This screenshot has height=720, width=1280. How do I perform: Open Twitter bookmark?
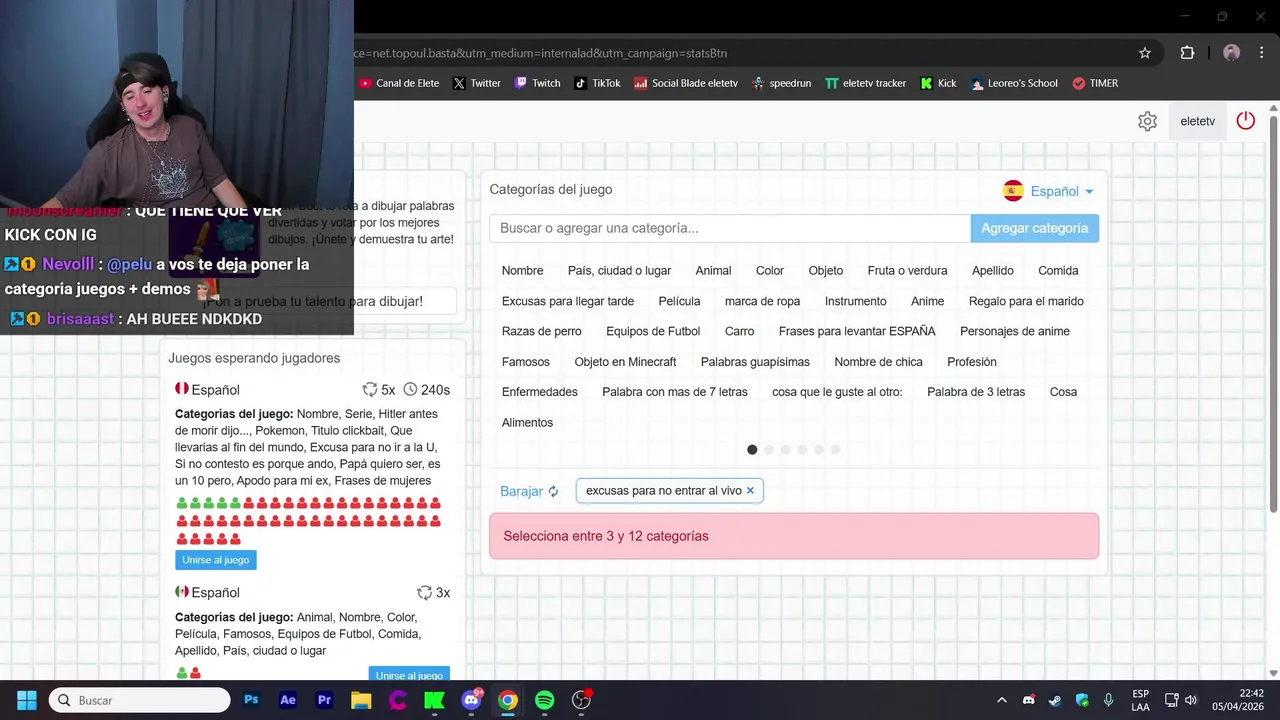point(476,83)
